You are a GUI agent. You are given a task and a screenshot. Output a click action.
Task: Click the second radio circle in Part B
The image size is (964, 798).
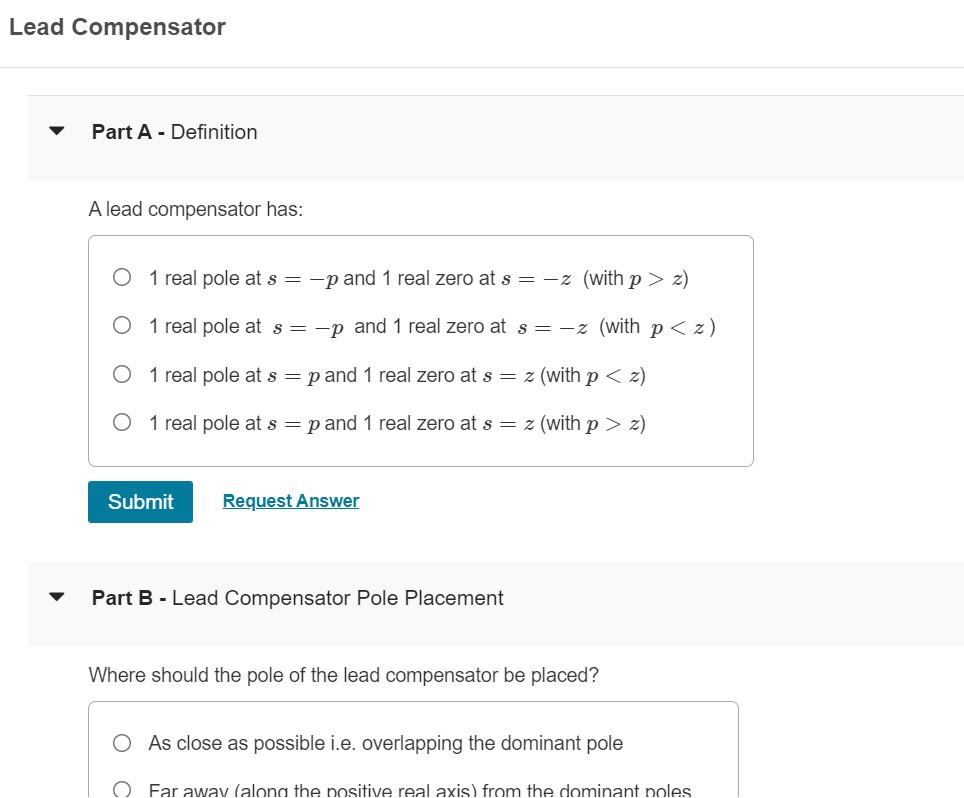[122, 788]
